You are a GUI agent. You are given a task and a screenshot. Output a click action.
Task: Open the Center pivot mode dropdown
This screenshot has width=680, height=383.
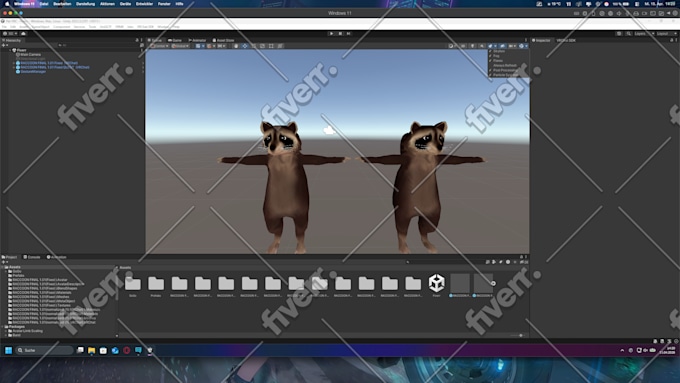pyautogui.click(x=160, y=46)
